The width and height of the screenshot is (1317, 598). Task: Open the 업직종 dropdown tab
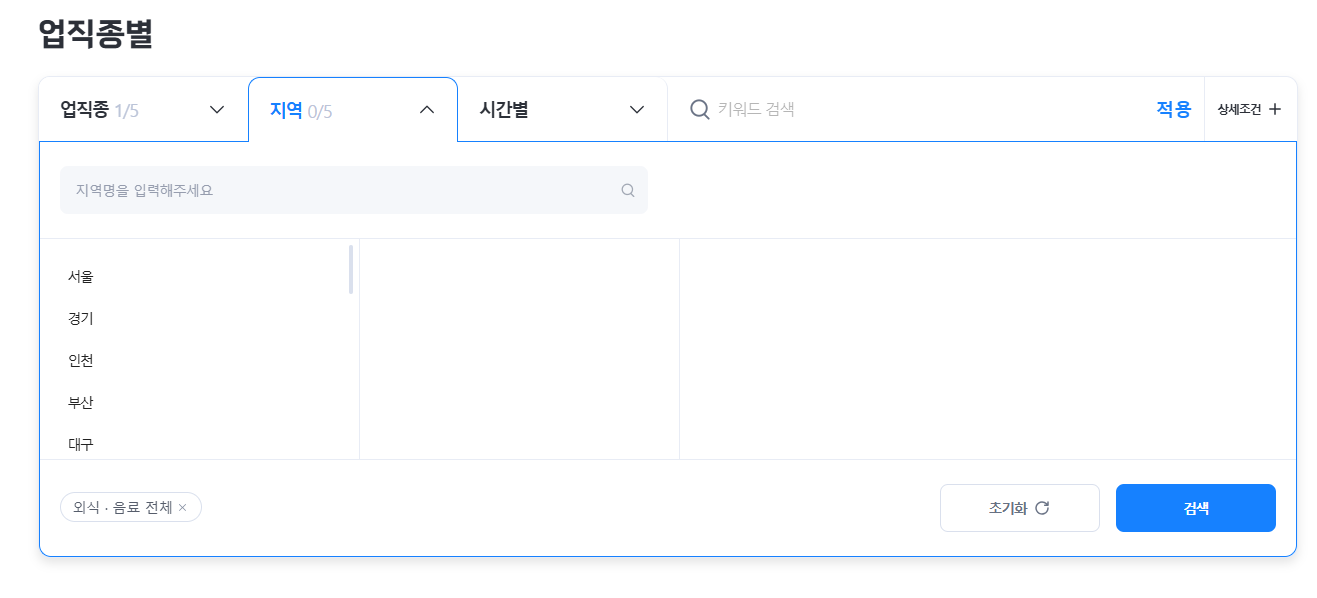143,110
